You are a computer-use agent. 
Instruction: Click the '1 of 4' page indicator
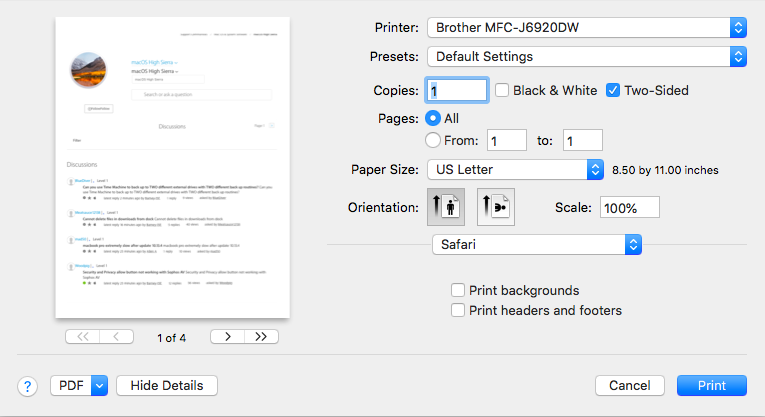coord(171,338)
